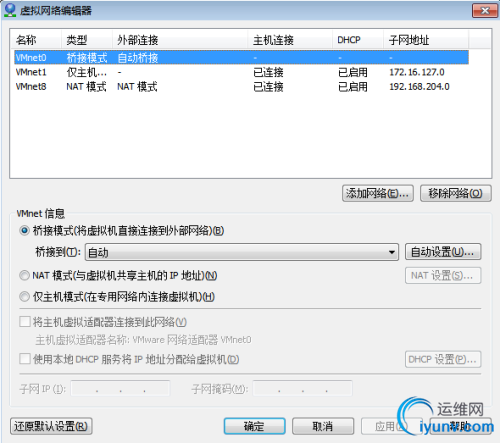Click the 取消 button

(323, 426)
